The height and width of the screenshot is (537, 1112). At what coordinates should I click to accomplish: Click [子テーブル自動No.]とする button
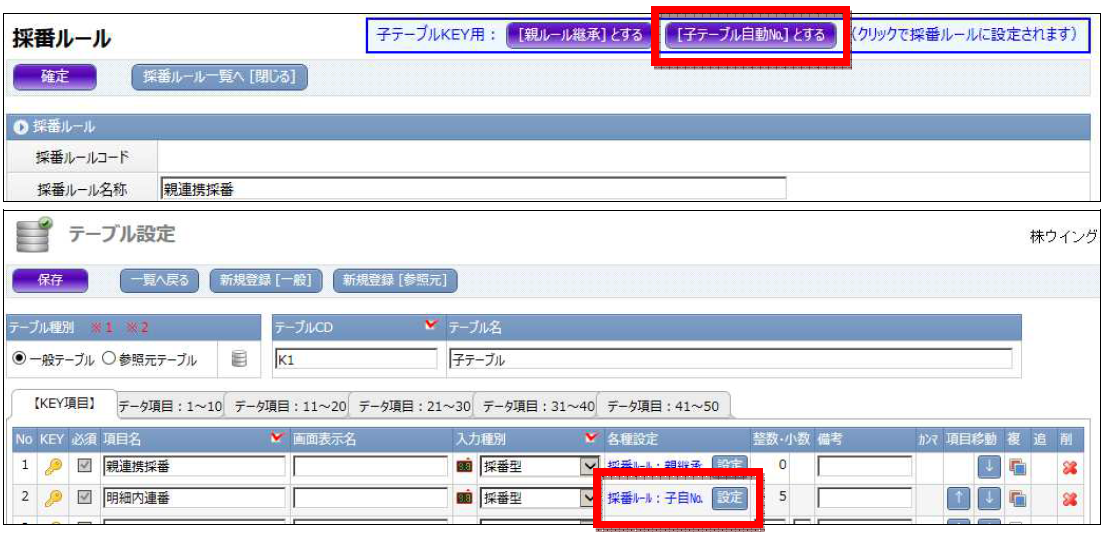(750, 35)
